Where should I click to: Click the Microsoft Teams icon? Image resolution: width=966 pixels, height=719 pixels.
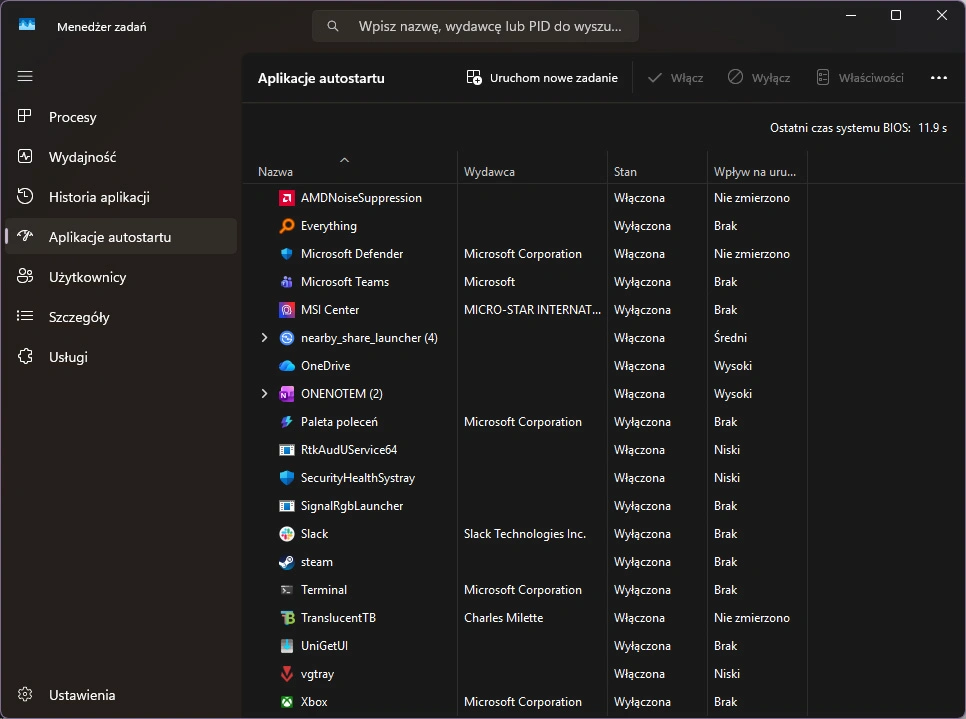(287, 282)
